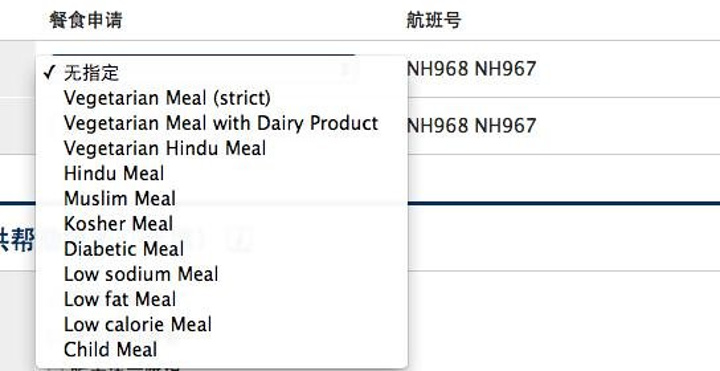Click the partially visible 帮 heading text

(23, 239)
